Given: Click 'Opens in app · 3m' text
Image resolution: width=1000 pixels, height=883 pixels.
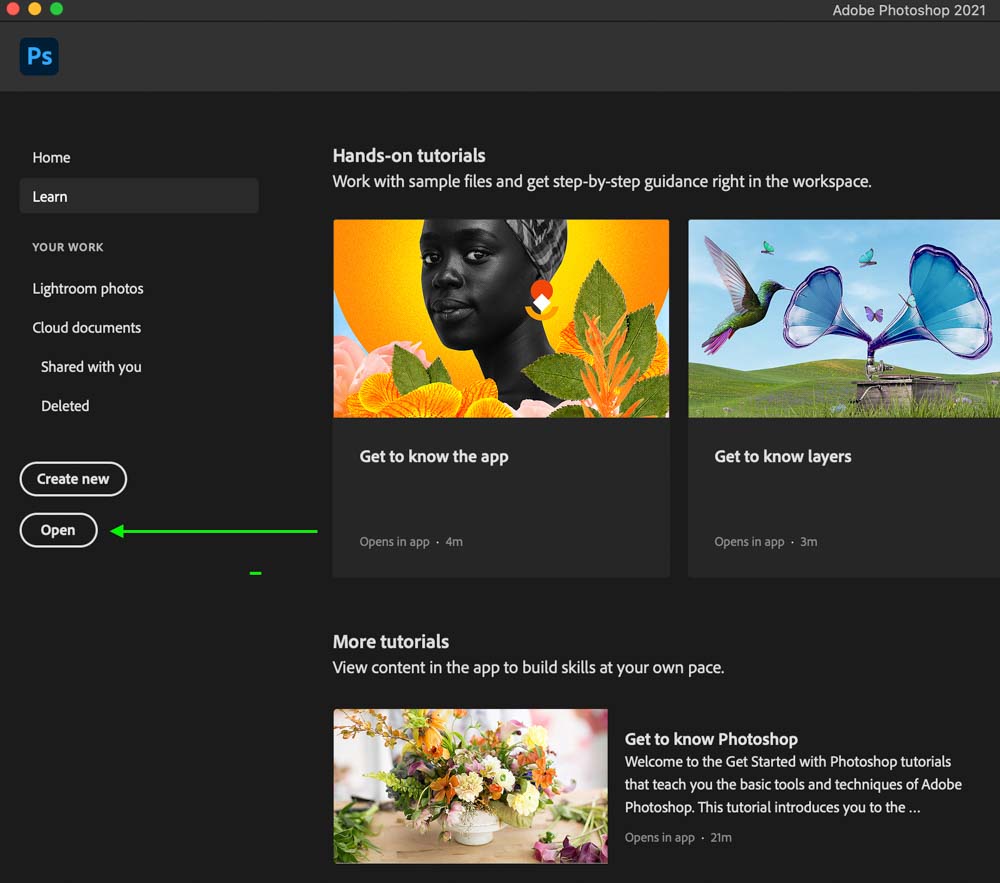Looking at the screenshot, I should click(x=765, y=542).
